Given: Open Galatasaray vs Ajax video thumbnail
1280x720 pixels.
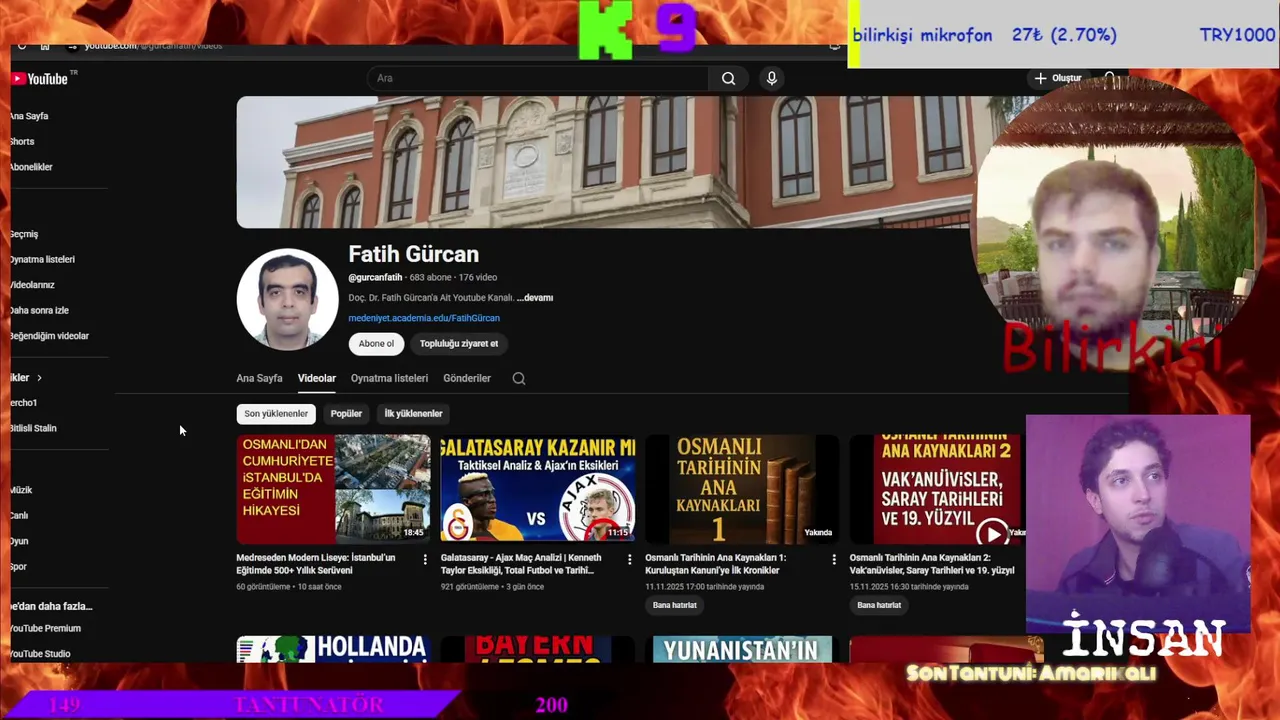Looking at the screenshot, I should (538, 489).
